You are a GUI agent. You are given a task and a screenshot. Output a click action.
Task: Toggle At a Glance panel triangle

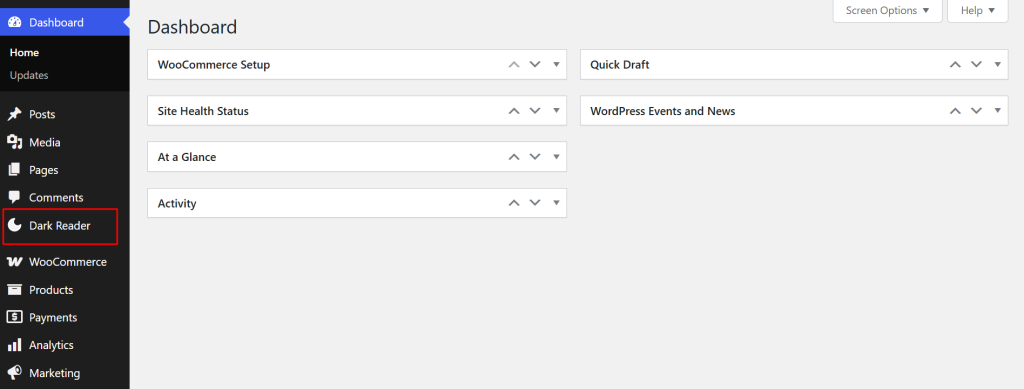pos(556,157)
